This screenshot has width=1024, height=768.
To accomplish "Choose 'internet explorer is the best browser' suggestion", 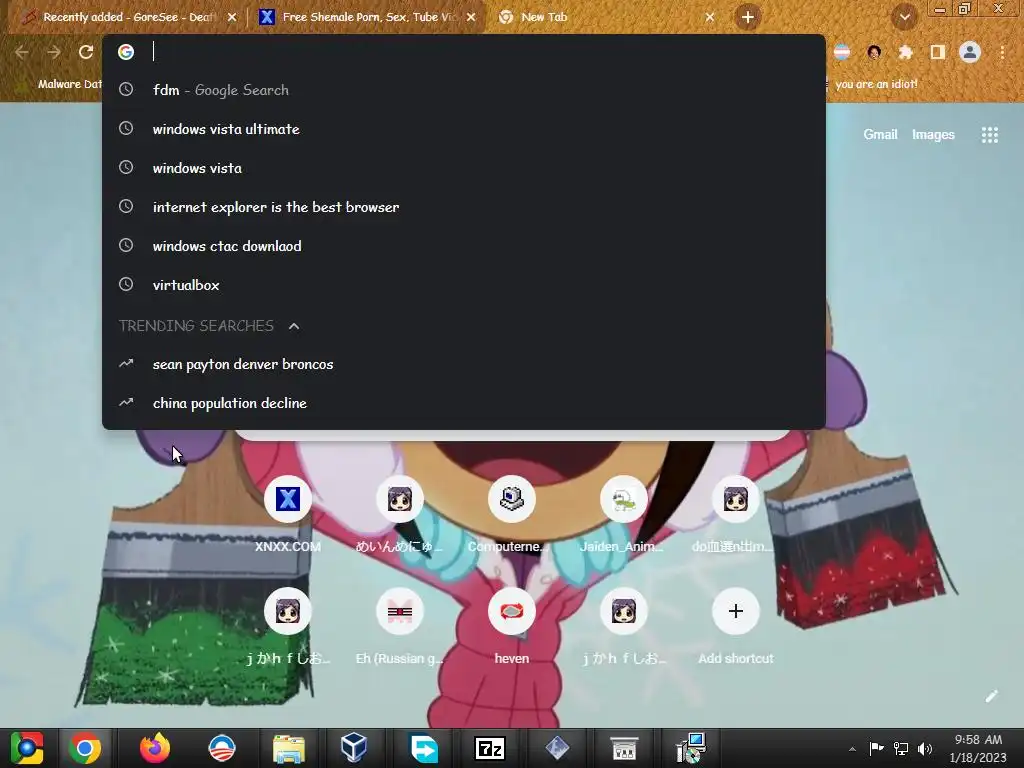I will pyautogui.click(x=464, y=207).
